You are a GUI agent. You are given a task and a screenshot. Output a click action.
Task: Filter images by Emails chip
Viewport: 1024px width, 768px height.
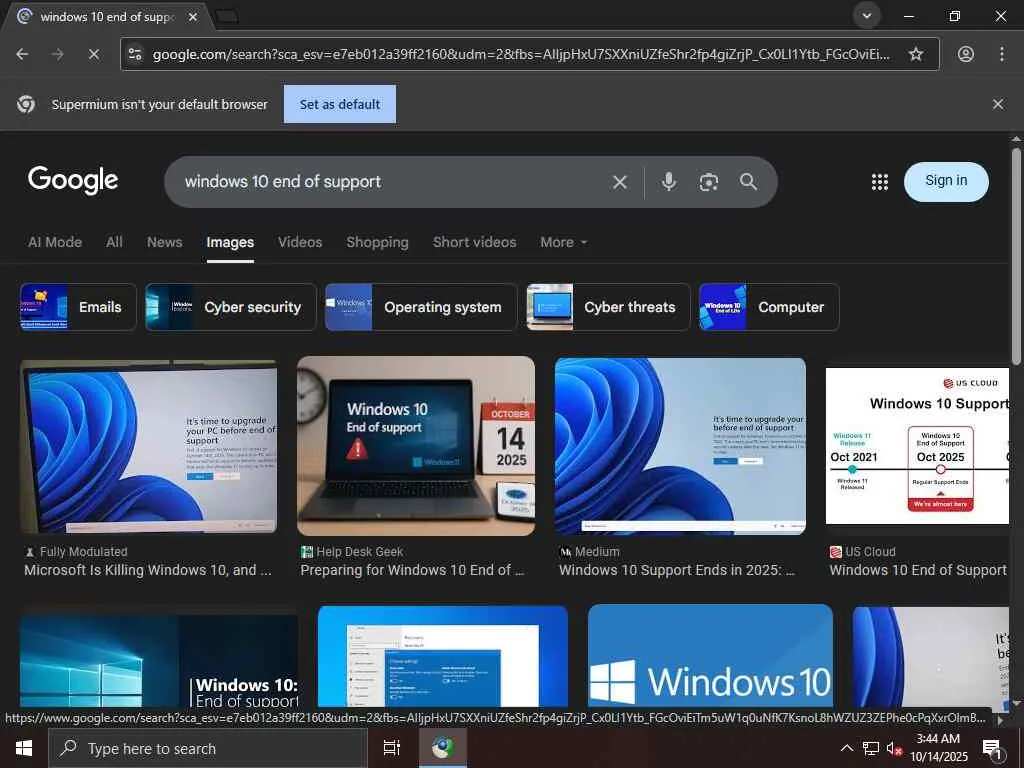[x=78, y=307]
